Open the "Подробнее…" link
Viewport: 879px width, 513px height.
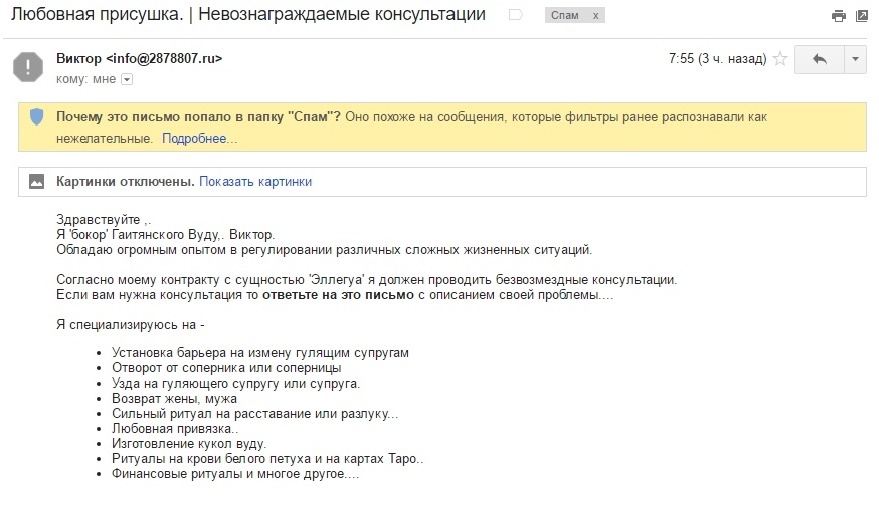point(199,138)
